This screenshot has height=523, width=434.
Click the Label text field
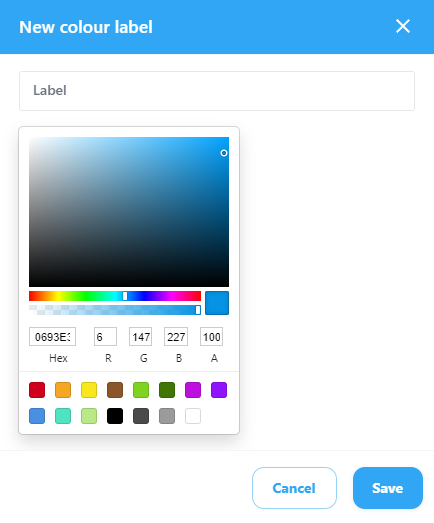coord(217,91)
